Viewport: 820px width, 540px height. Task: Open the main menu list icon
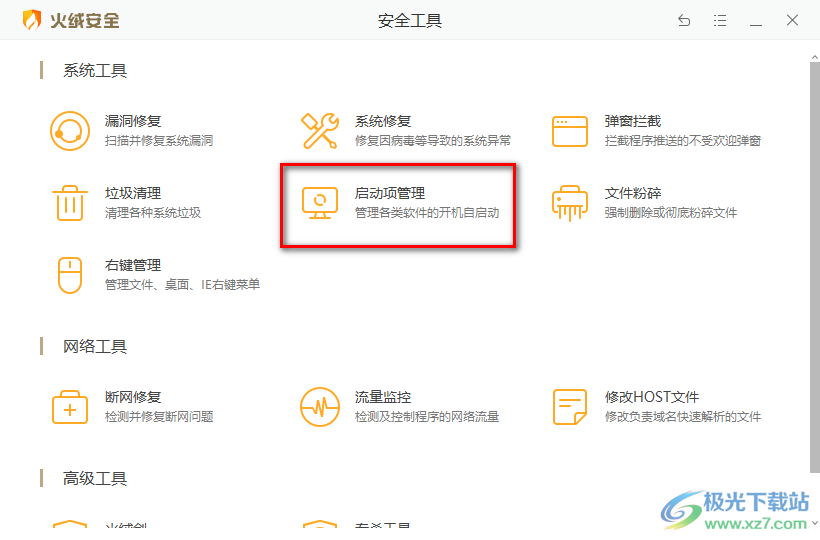(x=720, y=20)
